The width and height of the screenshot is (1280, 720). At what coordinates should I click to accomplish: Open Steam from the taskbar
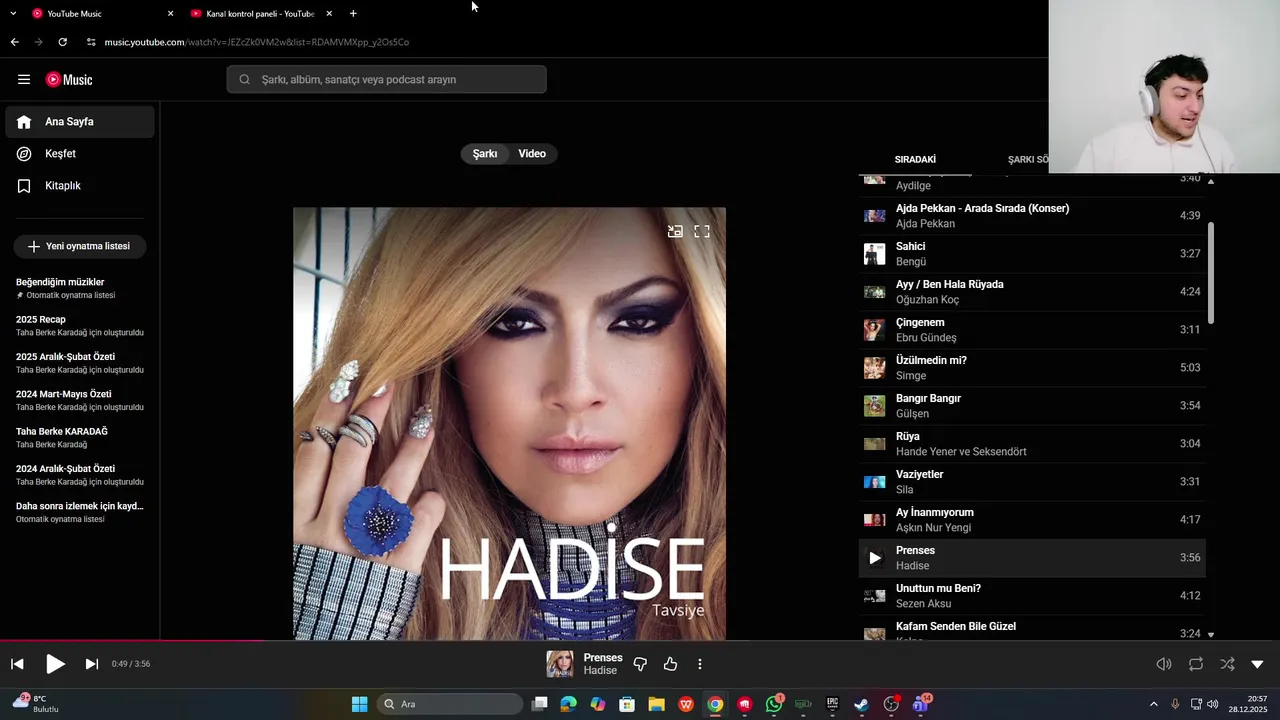861,704
